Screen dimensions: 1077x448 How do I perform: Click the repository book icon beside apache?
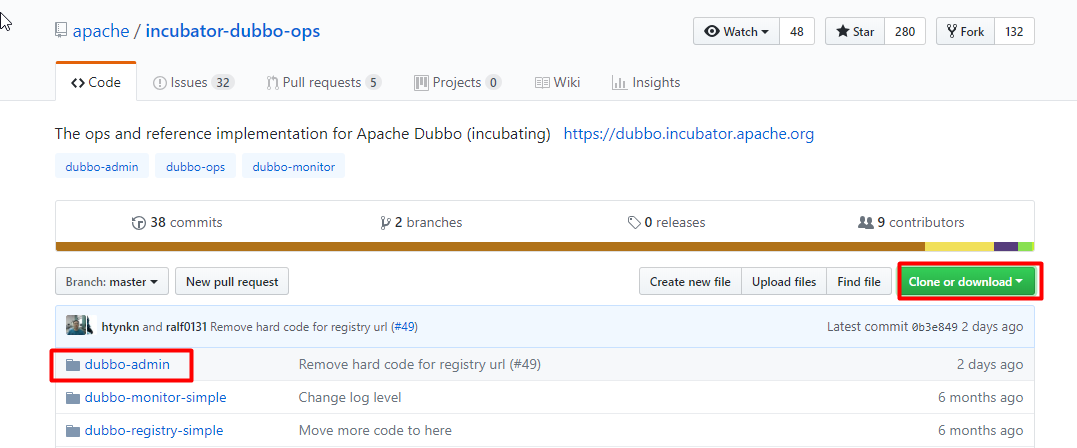pos(61,31)
